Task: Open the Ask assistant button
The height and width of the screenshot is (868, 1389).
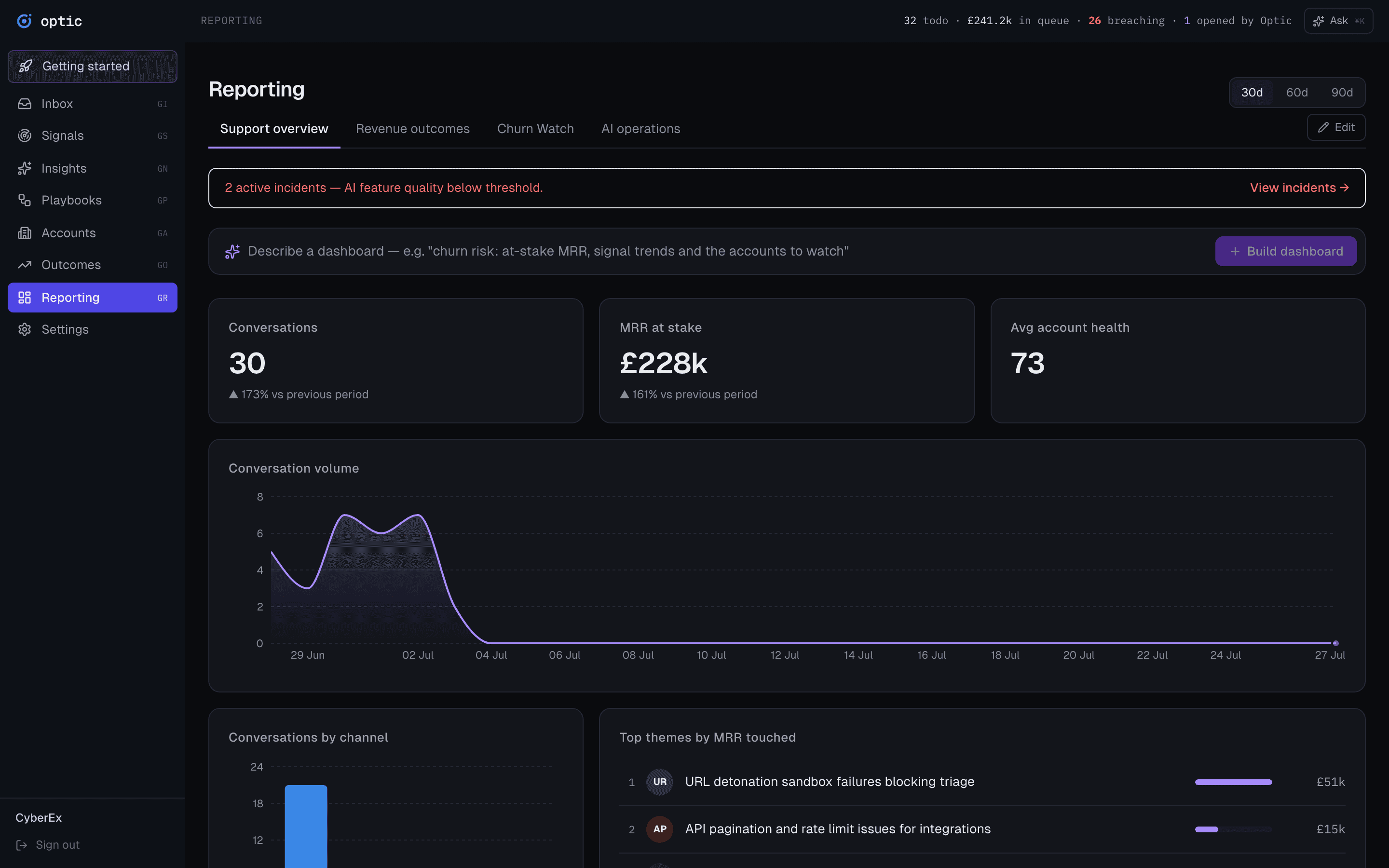Action: [1338, 21]
